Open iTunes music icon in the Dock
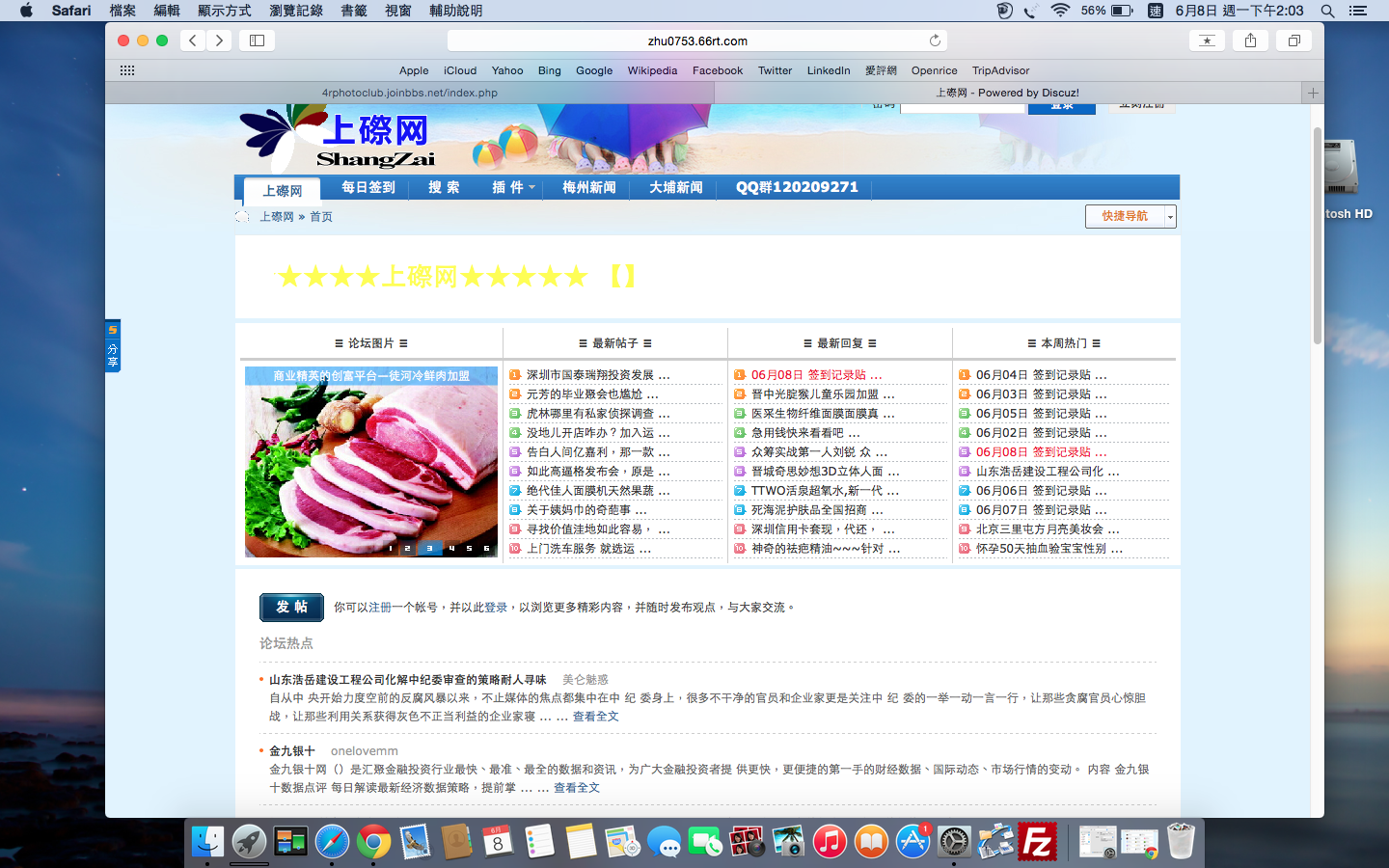 click(x=830, y=842)
